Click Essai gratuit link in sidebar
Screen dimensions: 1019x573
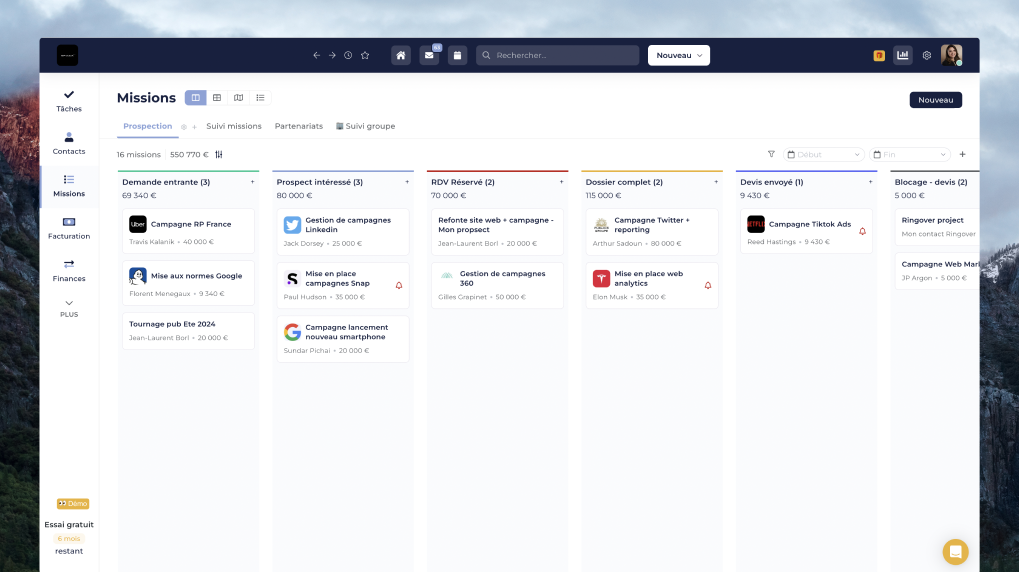(69, 524)
